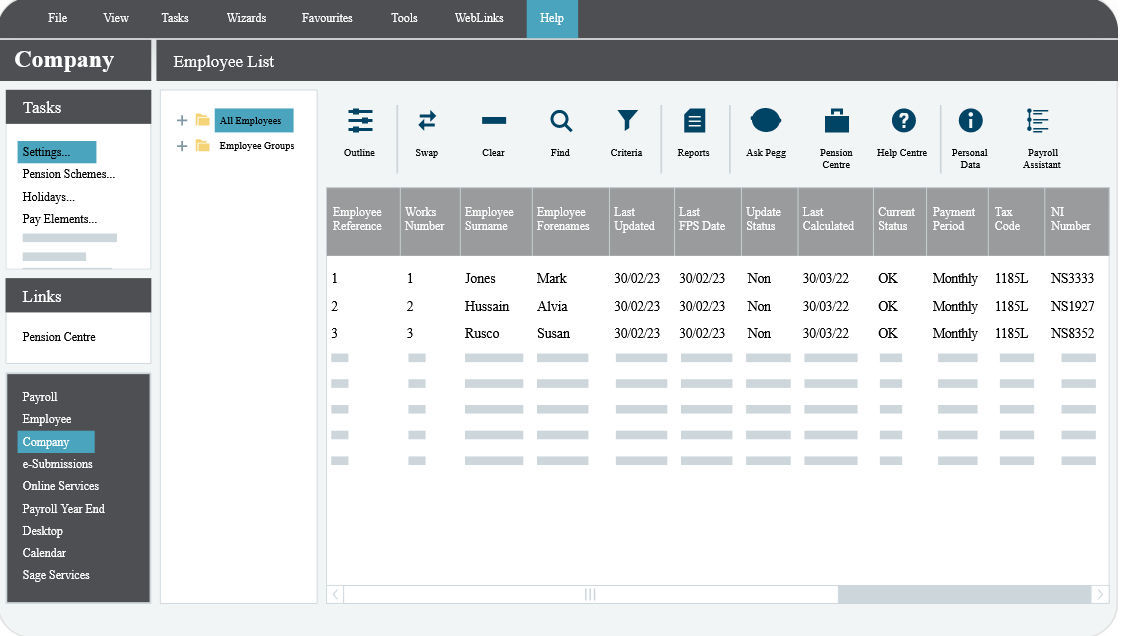Apply a filter using the Criteria icon
This screenshot has height=636, width=1126.
point(627,129)
